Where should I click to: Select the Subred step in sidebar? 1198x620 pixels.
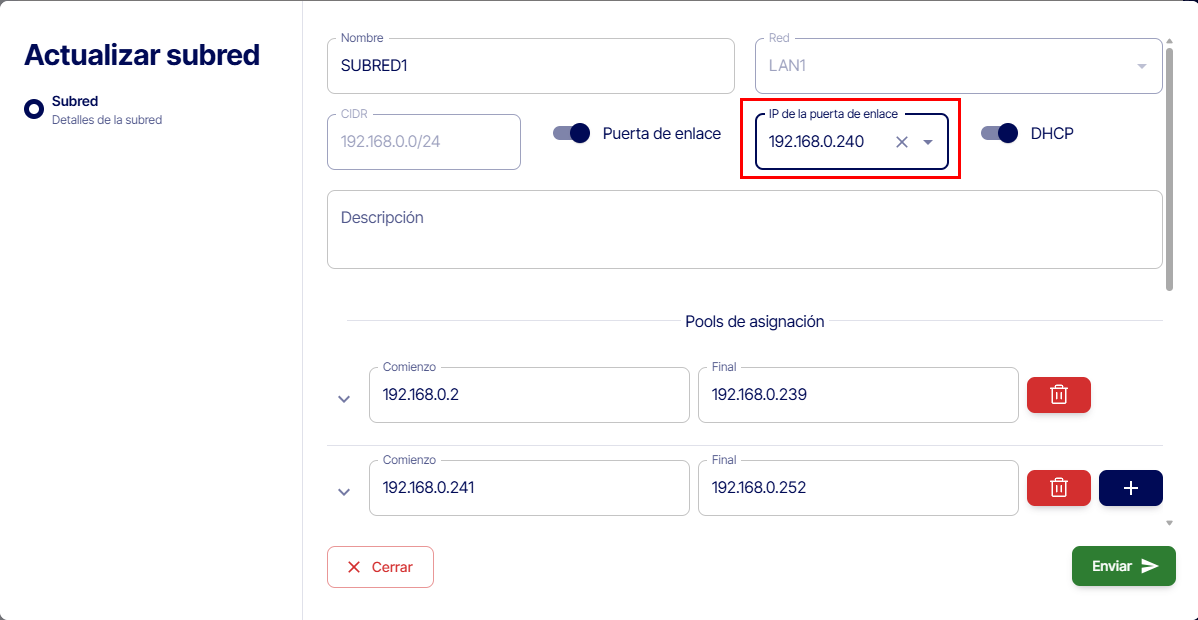pos(75,102)
